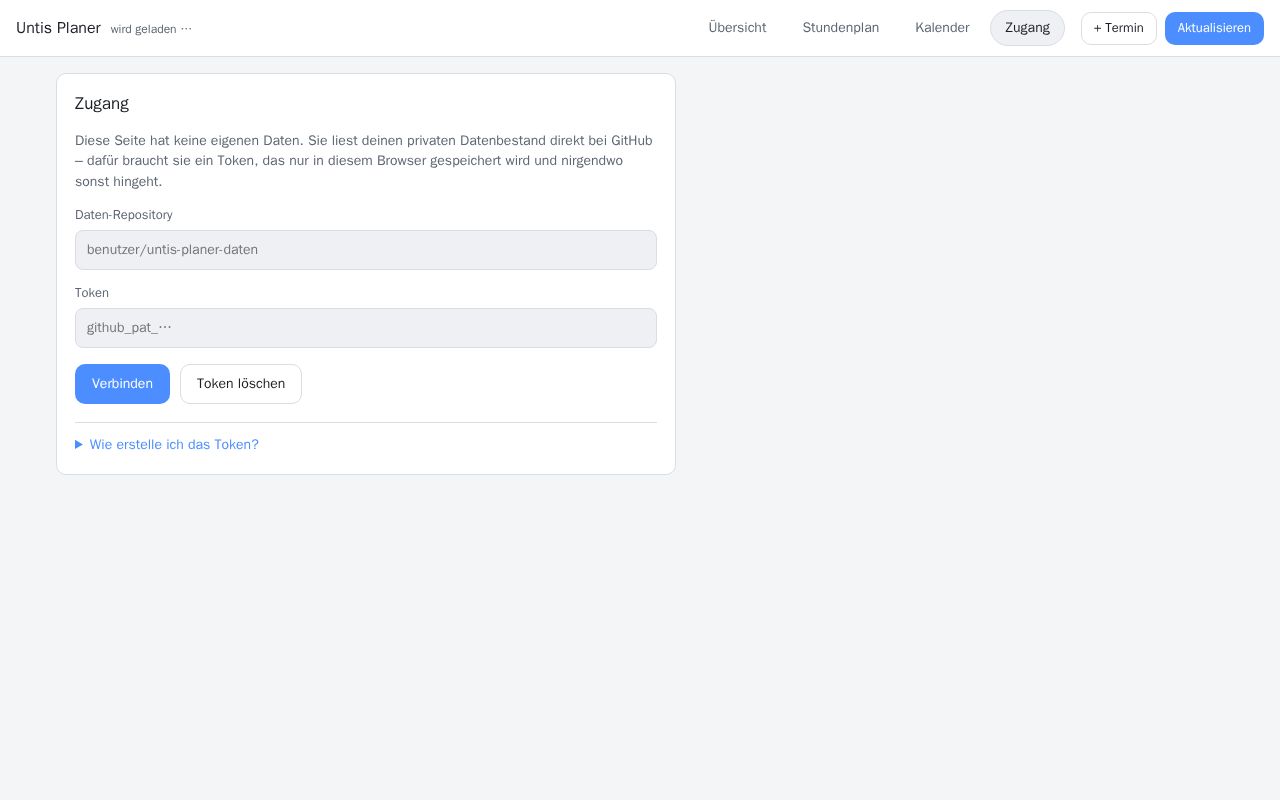The image size is (1280, 800).
Task: Focus the Daten-Repository input field
Action: point(366,250)
